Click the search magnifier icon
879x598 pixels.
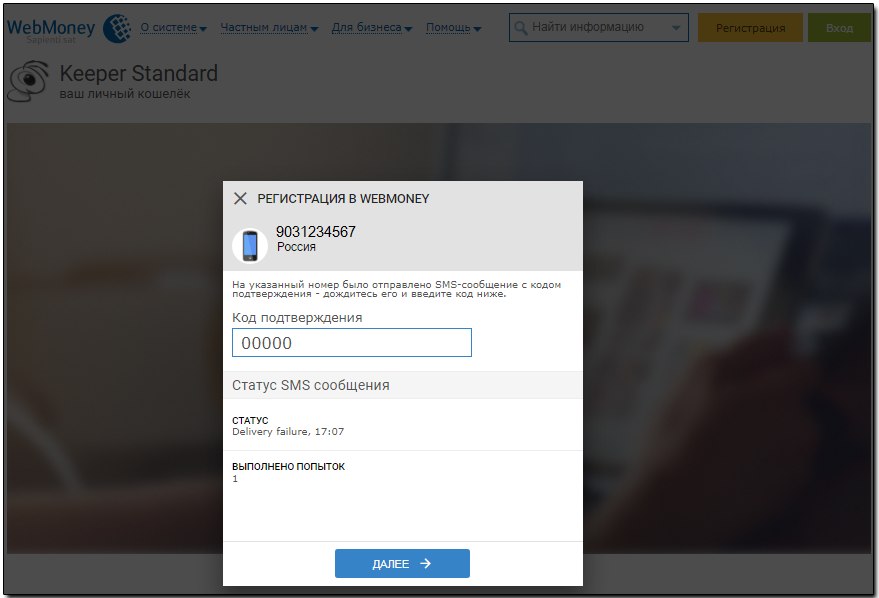tap(521, 28)
